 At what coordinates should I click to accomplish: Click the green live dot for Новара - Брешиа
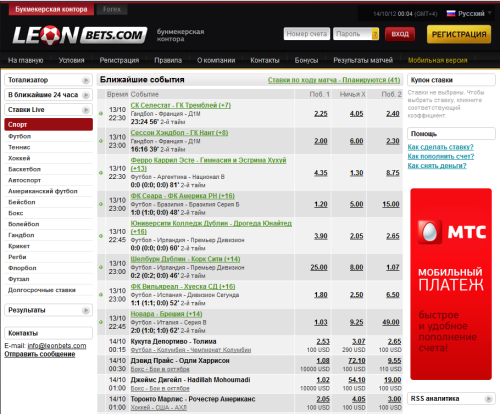point(101,322)
